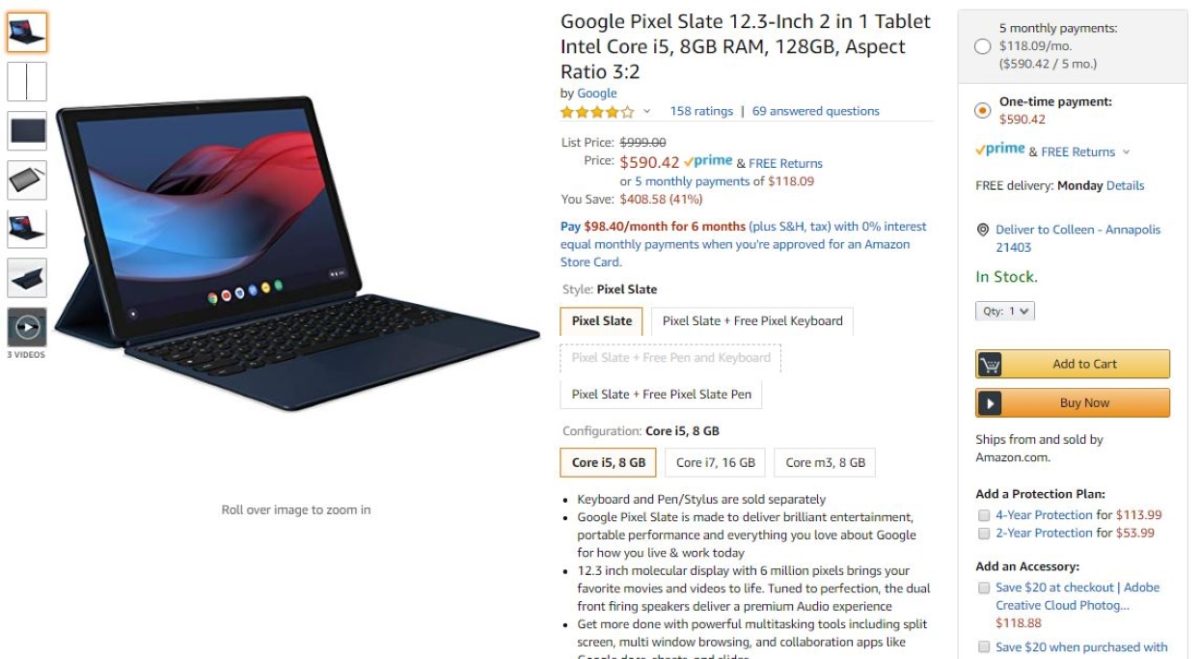Open the 158 ratings link
The image size is (1200, 659).
(x=701, y=111)
